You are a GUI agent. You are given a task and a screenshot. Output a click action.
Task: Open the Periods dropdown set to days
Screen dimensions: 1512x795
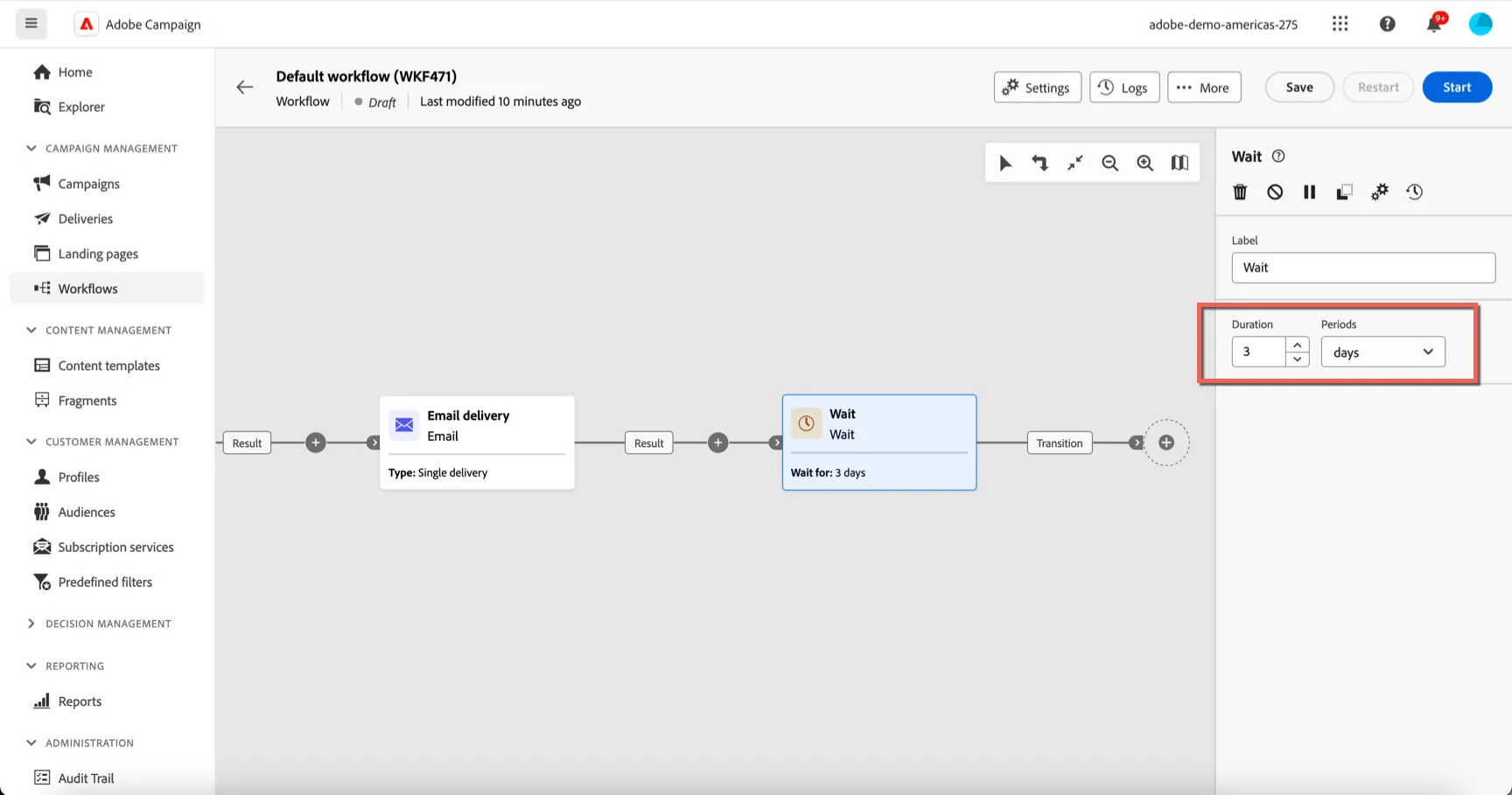click(1382, 352)
